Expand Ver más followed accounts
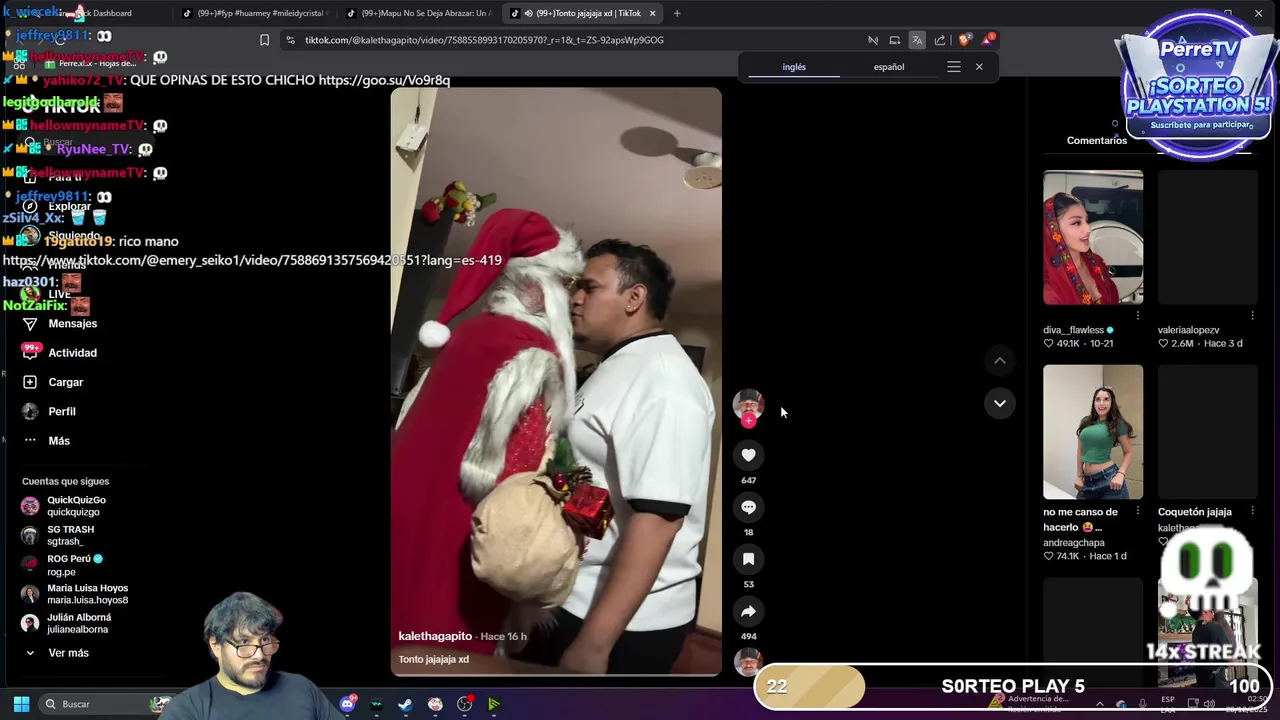1280x720 pixels. click(57, 653)
